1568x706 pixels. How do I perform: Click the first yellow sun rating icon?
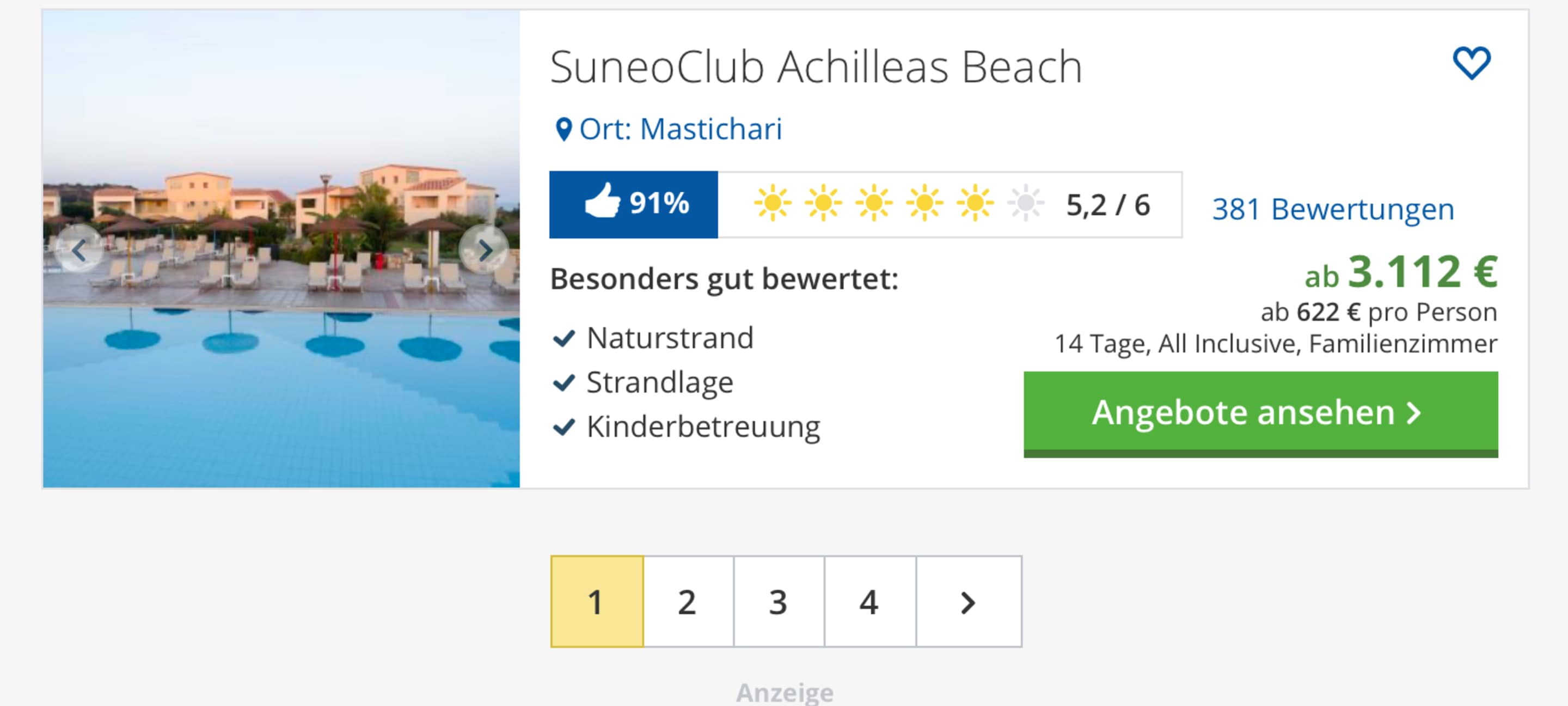coord(773,203)
